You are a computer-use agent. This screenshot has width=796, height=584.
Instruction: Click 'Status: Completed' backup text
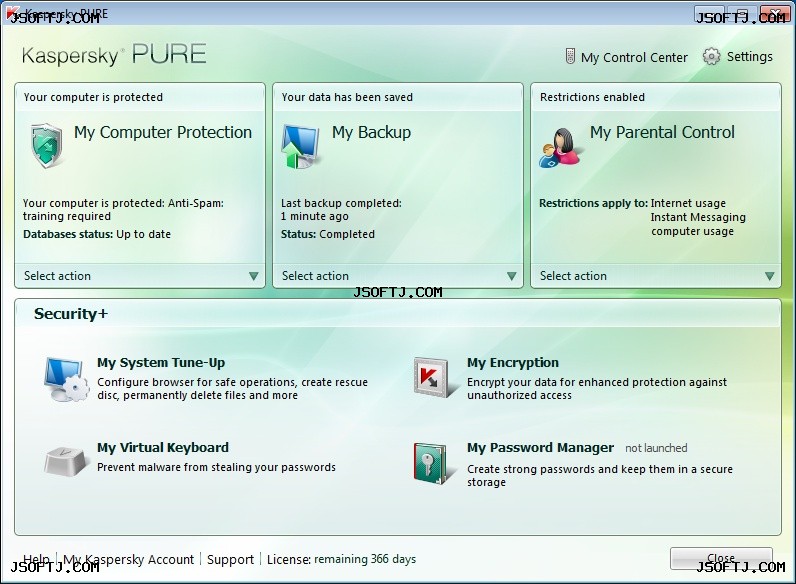pos(328,234)
